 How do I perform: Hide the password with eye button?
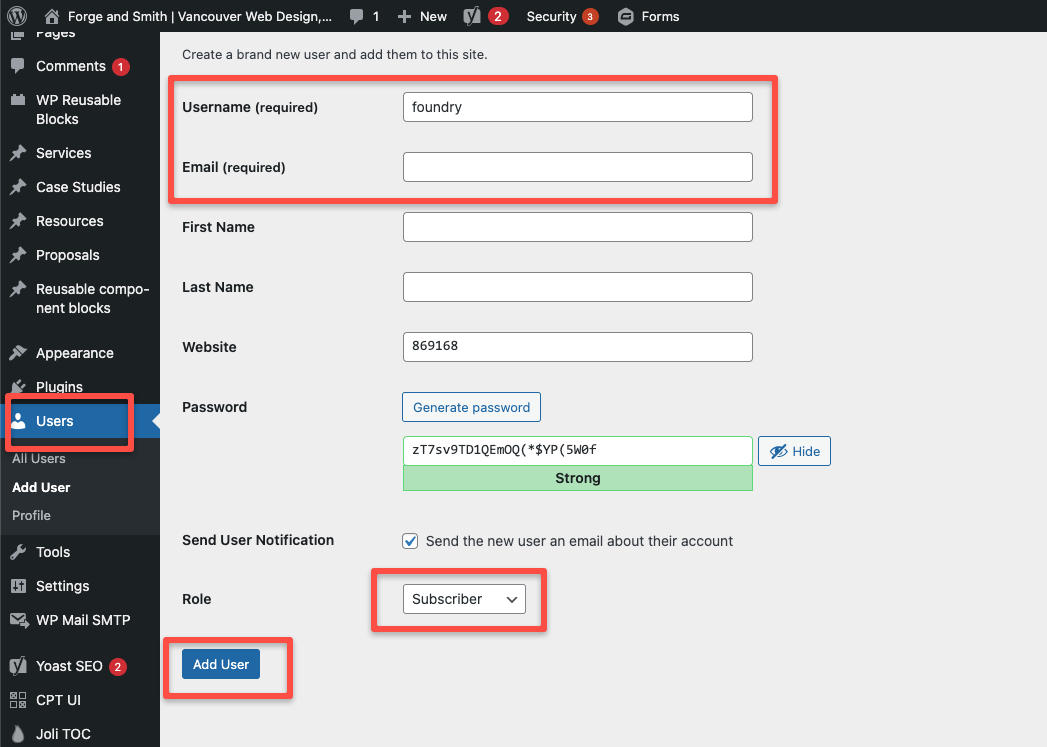[794, 451]
